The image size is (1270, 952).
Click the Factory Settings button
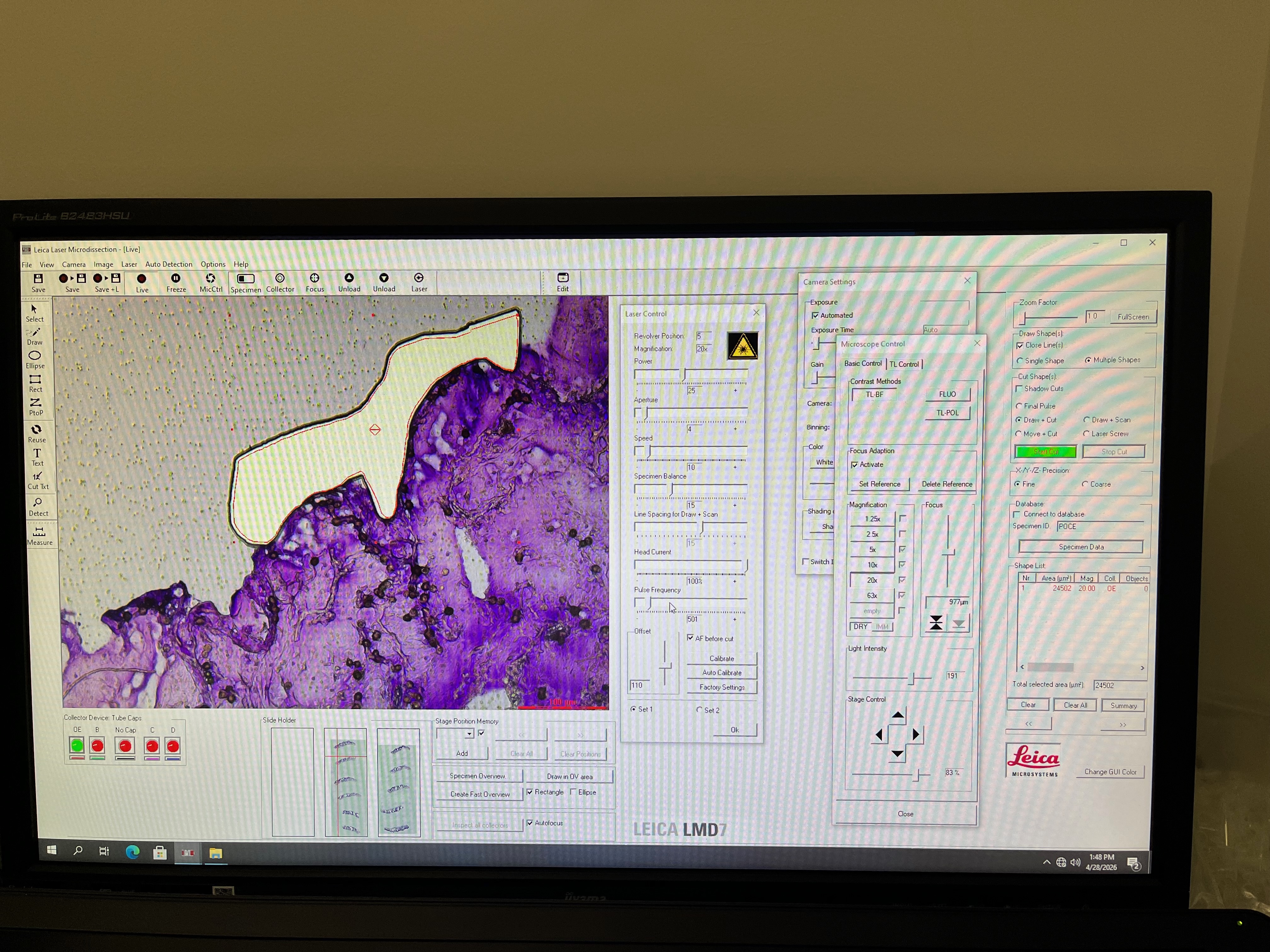pos(722,687)
